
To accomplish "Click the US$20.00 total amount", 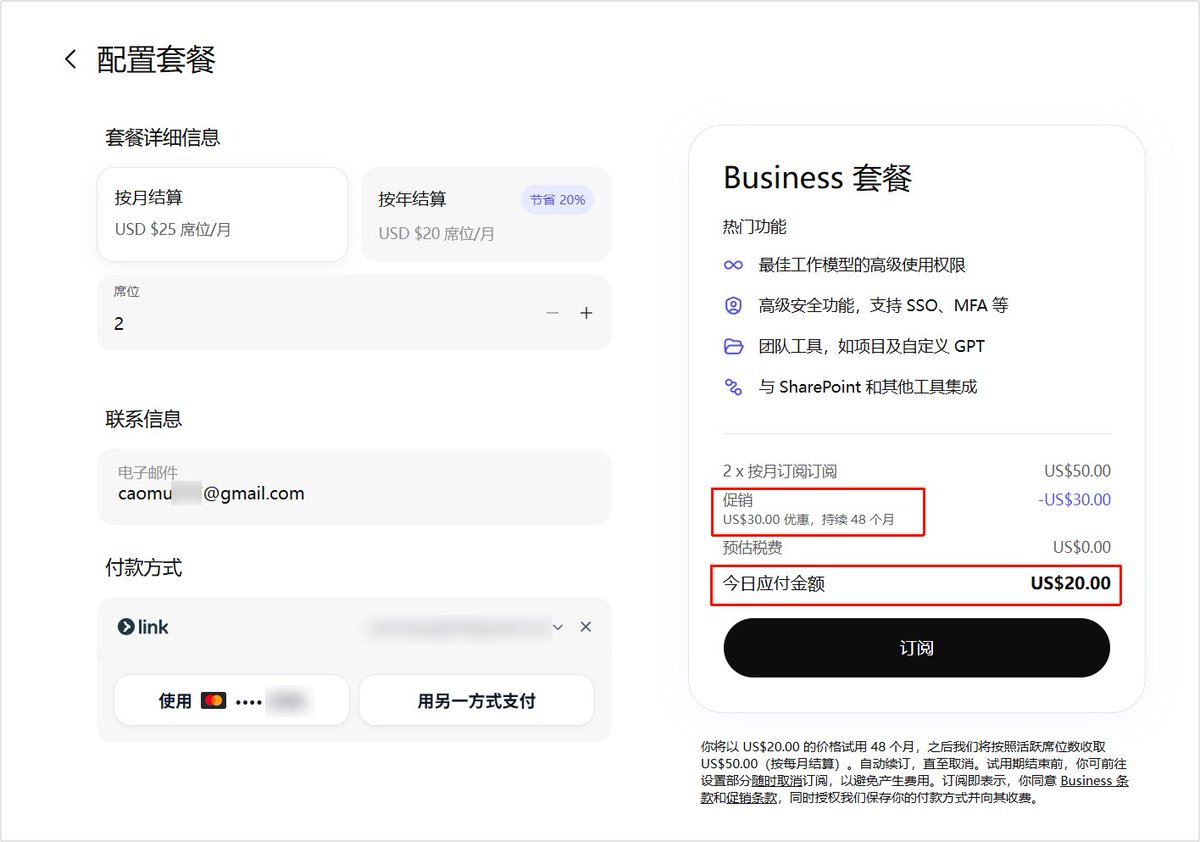I will [x=1070, y=584].
